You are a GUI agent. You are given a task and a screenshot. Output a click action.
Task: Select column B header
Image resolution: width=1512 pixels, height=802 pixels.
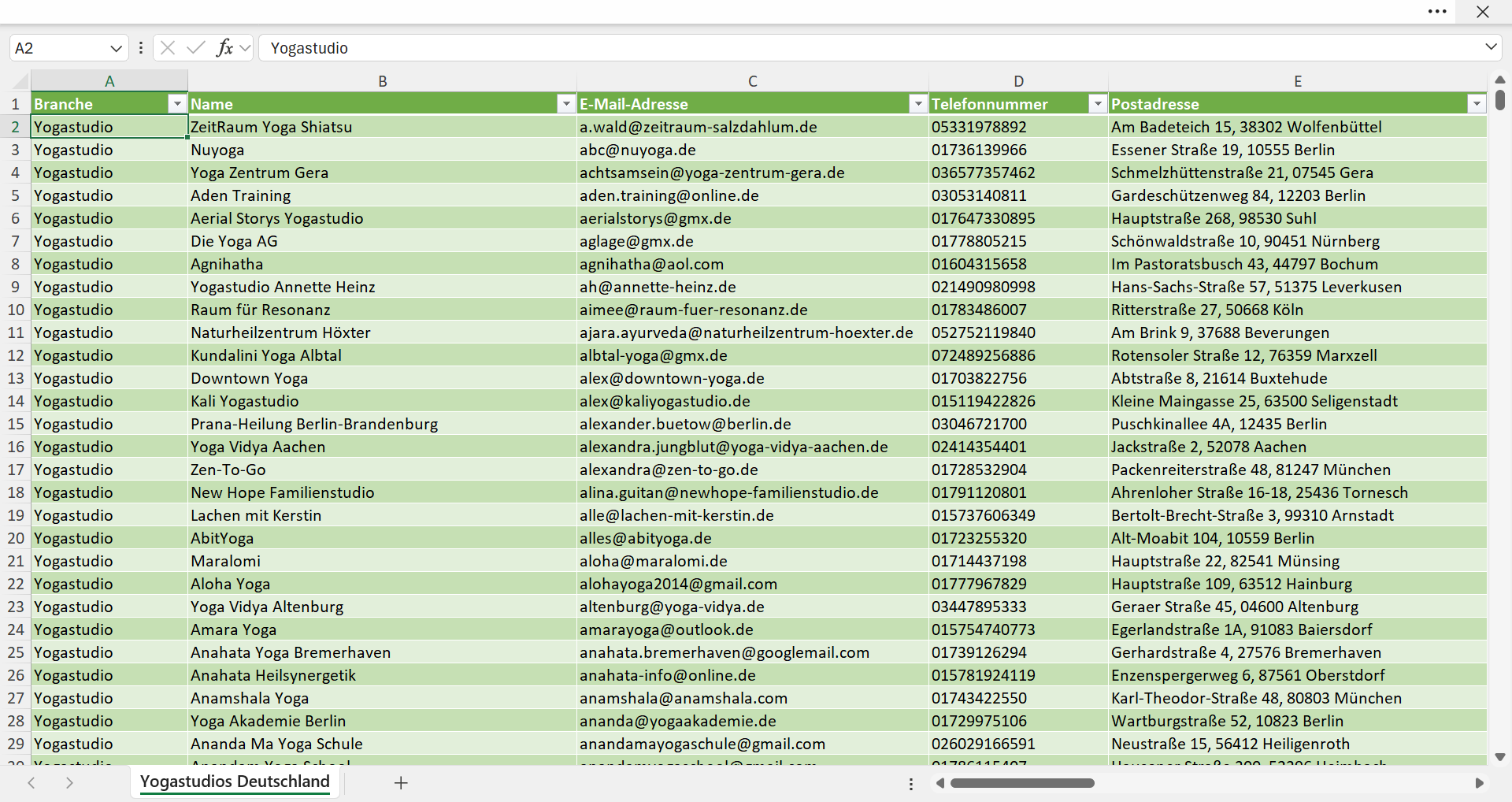click(x=383, y=81)
